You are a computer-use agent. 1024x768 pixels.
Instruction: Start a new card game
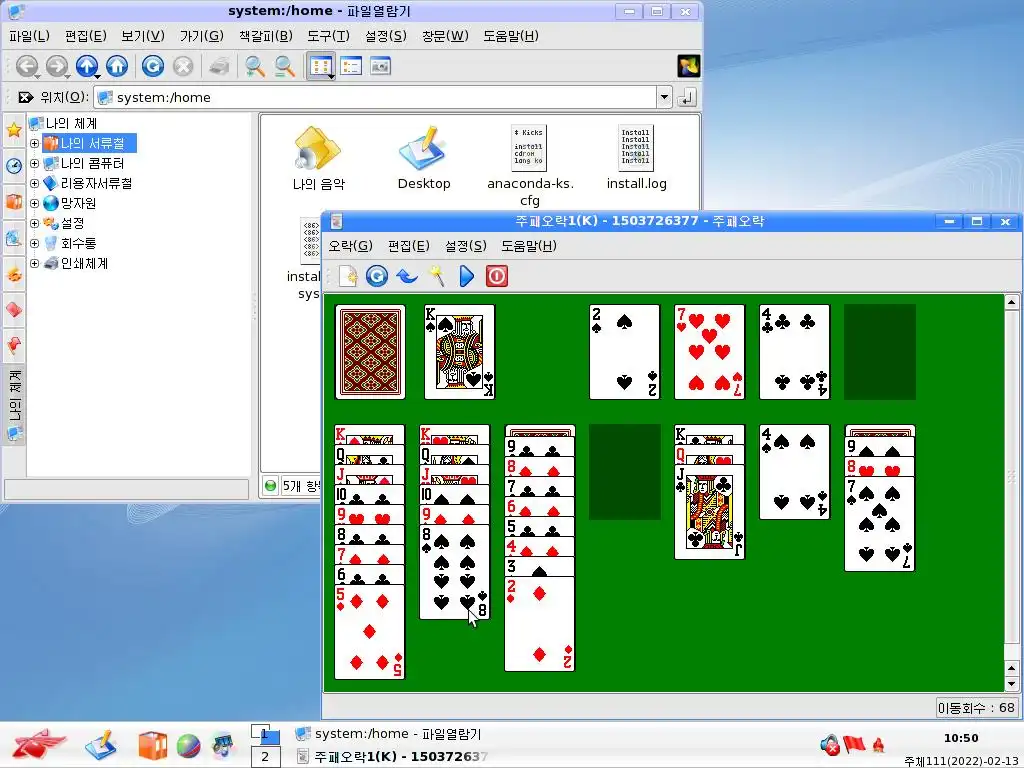pyautogui.click(x=348, y=276)
